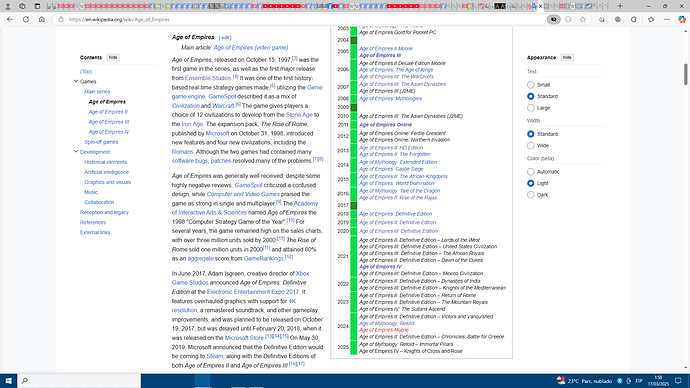The height and width of the screenshot is (388, 690).
Task: Select Dark color mode
Action: 531,195
